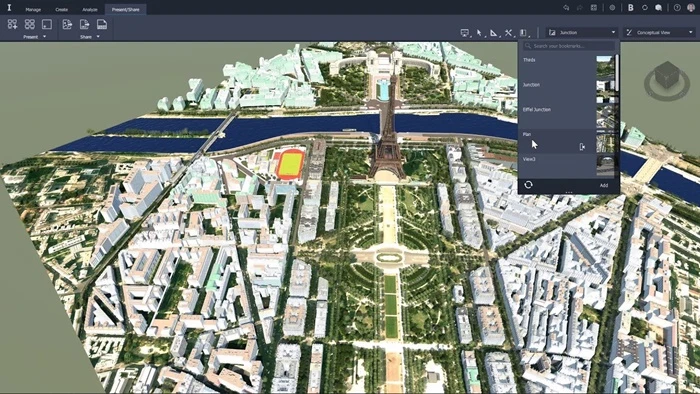Screen dimensions: 700x394
Task: Activate the measure triangle ruler tool
Action: coord(493,33)
